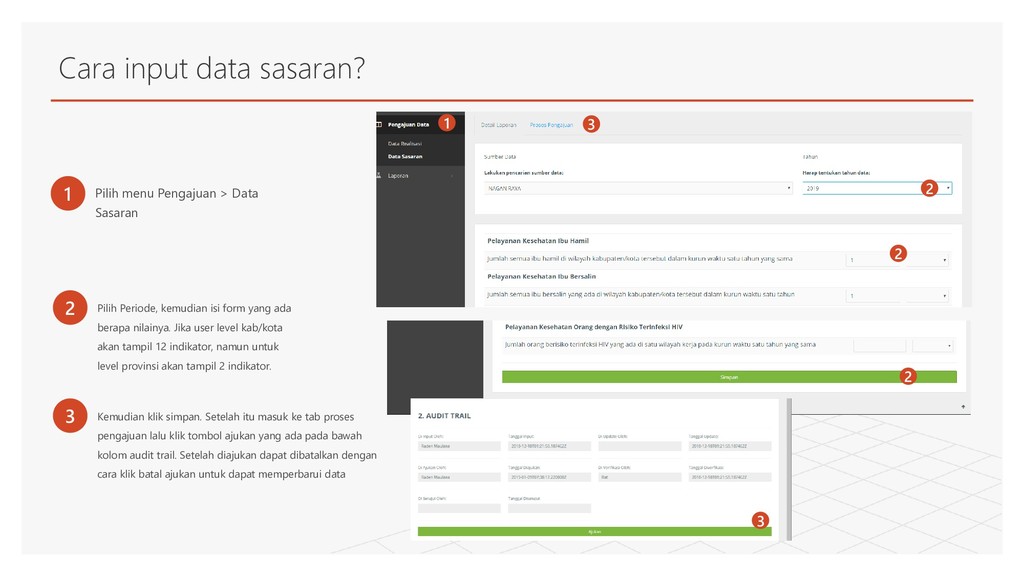Open the dropdown beside HIV risk value
This screenshot has width=1024, height=576.
pyautogui.click(x=933, y=345)
